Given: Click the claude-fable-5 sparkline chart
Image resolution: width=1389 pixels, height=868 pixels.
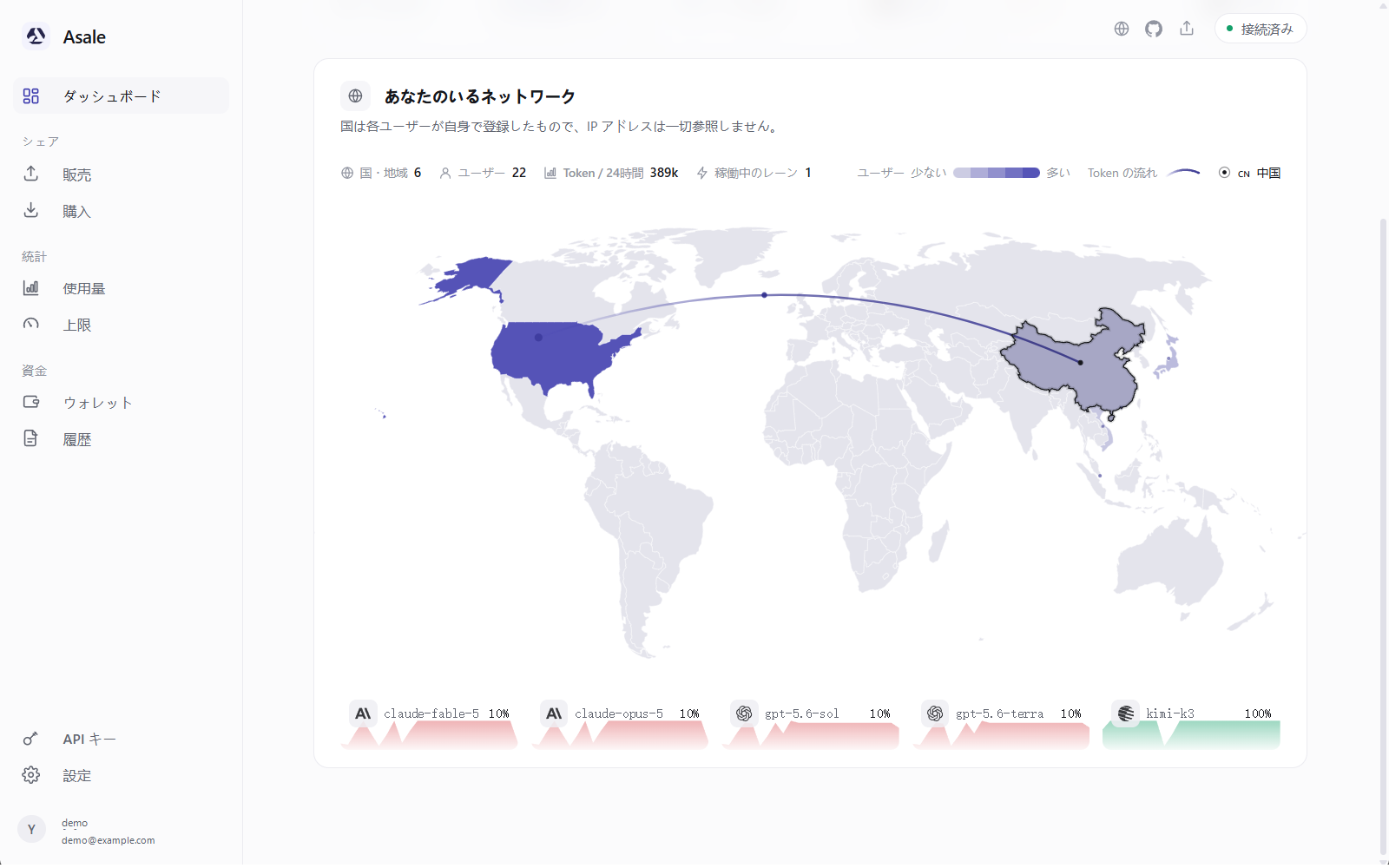Looking at the screenshot, I should click(430, 735).
